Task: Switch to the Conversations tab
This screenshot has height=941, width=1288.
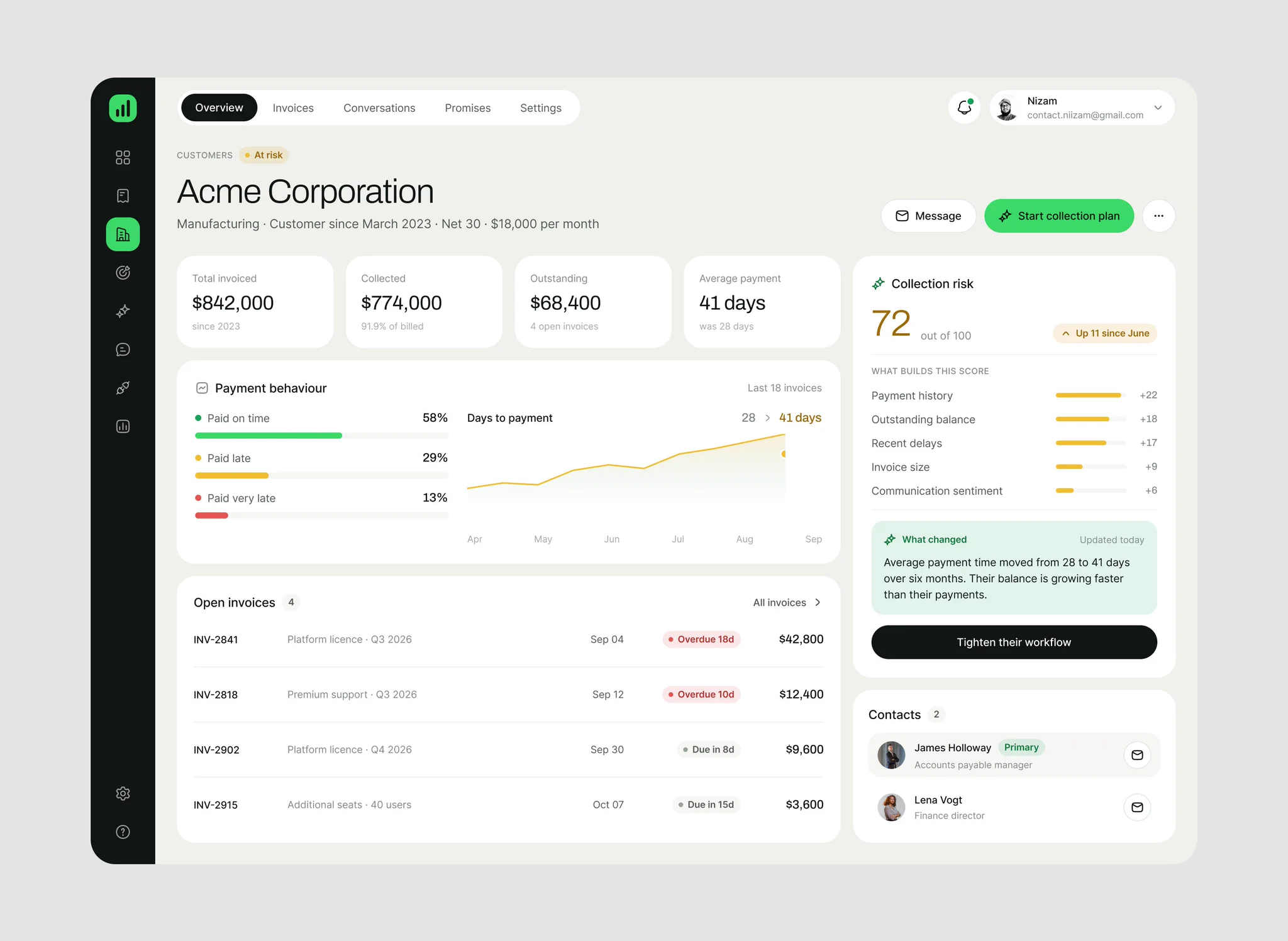Action: 379,108
